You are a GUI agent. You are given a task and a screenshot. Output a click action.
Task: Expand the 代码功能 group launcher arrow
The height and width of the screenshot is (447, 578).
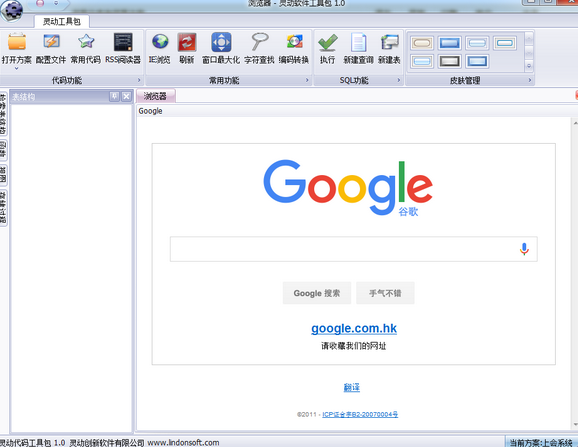pyautogui.click(x=139, y=80)
